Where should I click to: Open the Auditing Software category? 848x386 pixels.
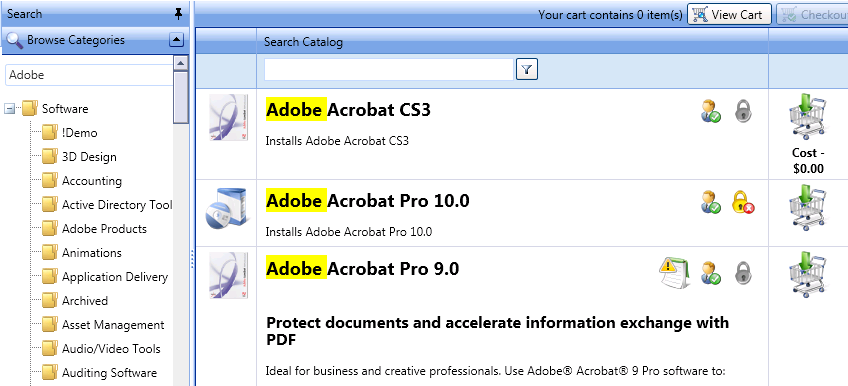point(109,373)
